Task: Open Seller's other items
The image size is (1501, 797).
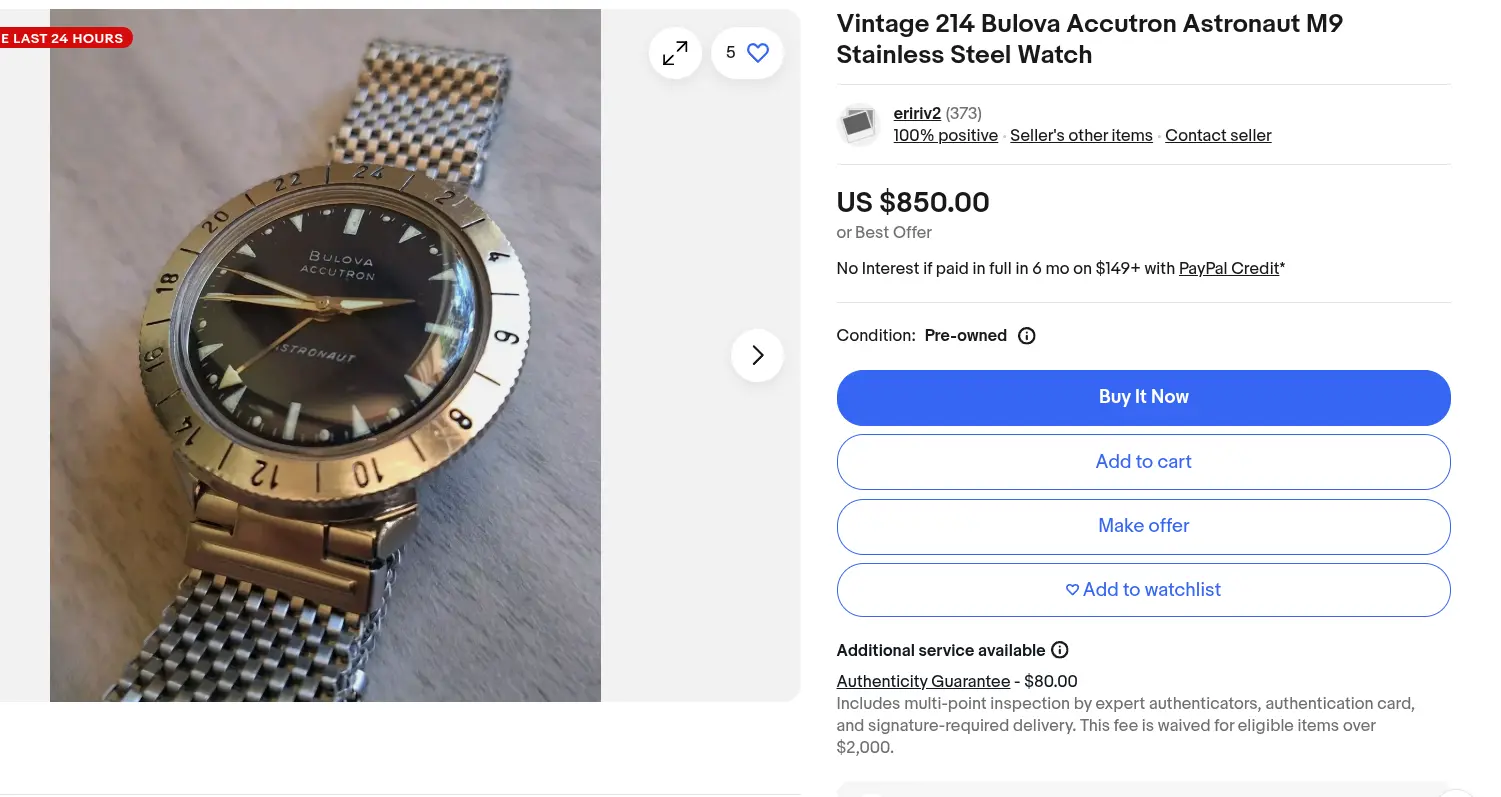Action: pos(1081,136)
